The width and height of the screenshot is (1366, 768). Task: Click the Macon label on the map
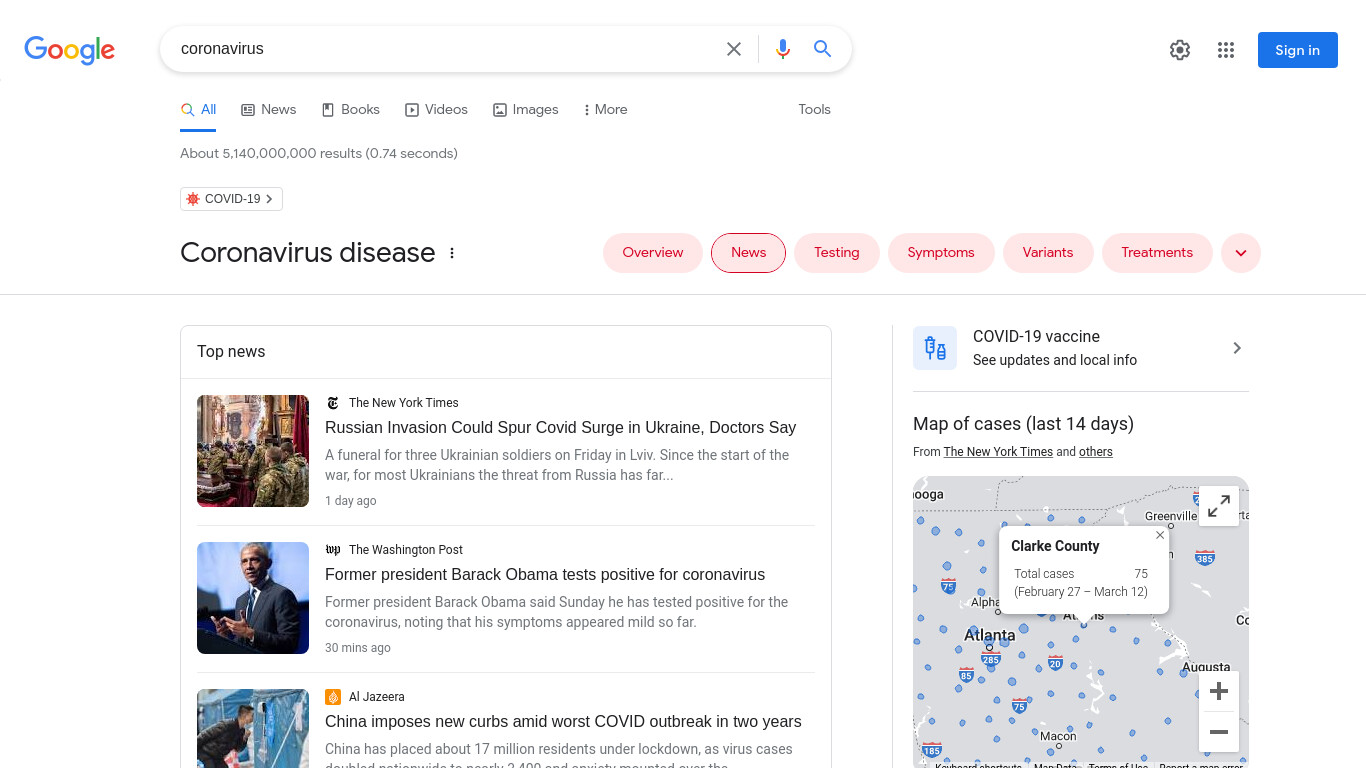(x=1058, y=736)
